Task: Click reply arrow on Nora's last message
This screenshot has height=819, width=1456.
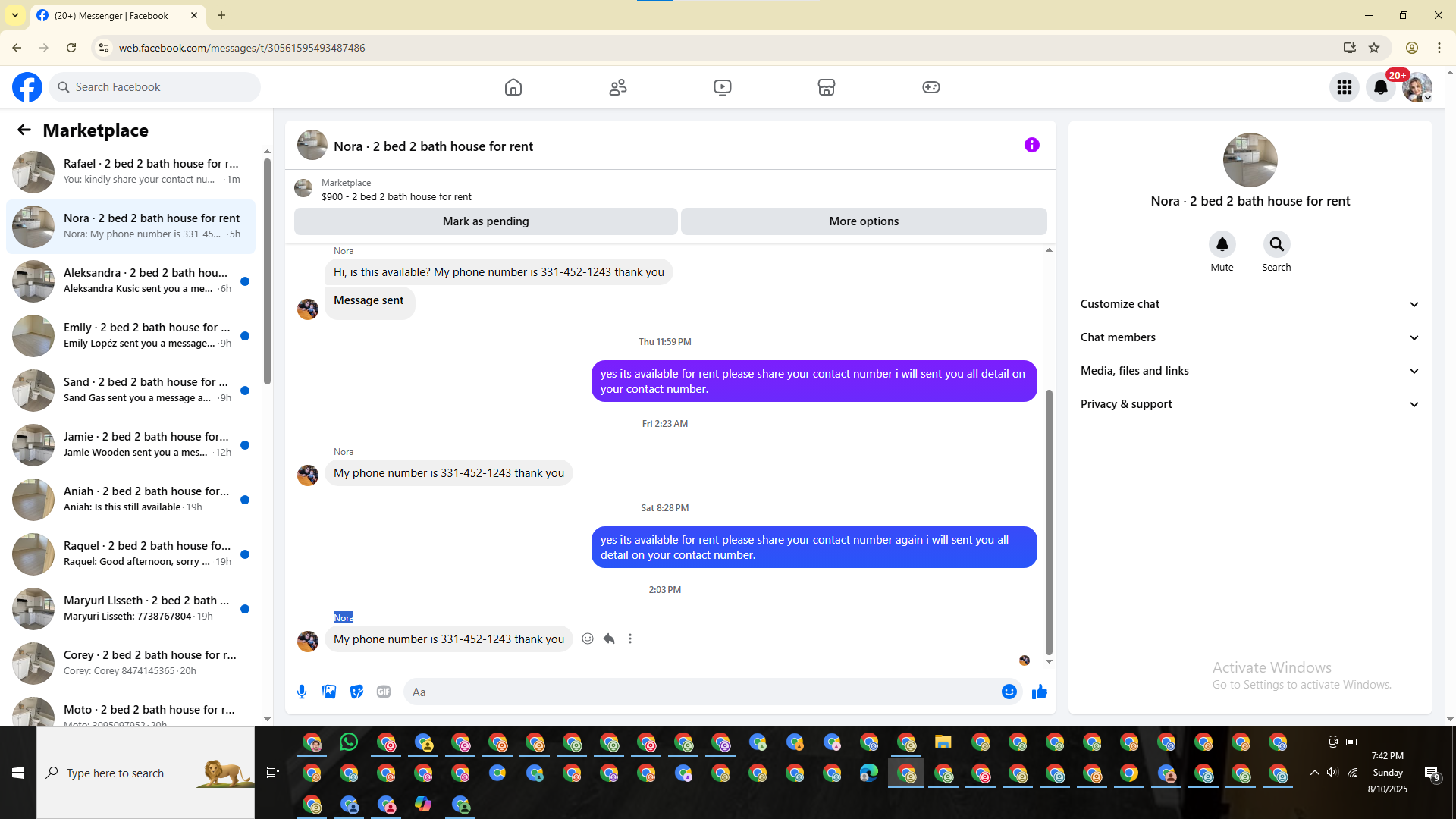Action: [609, 639]
